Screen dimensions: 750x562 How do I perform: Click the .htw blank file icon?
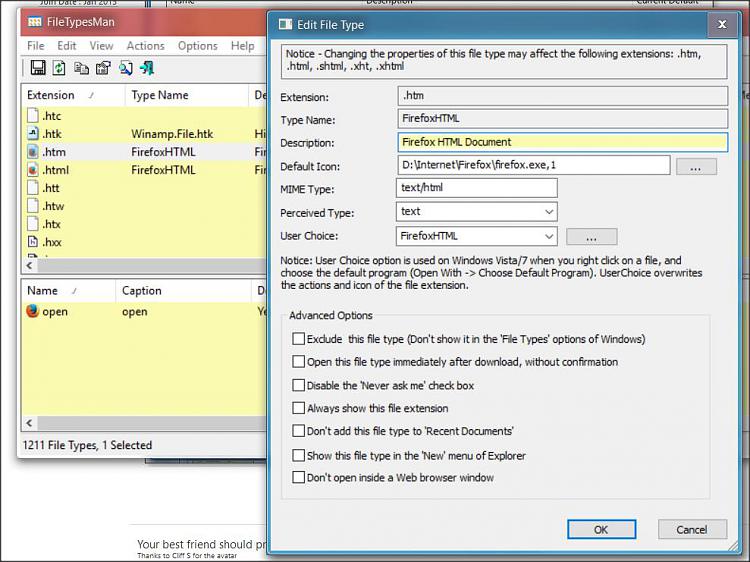33,206
